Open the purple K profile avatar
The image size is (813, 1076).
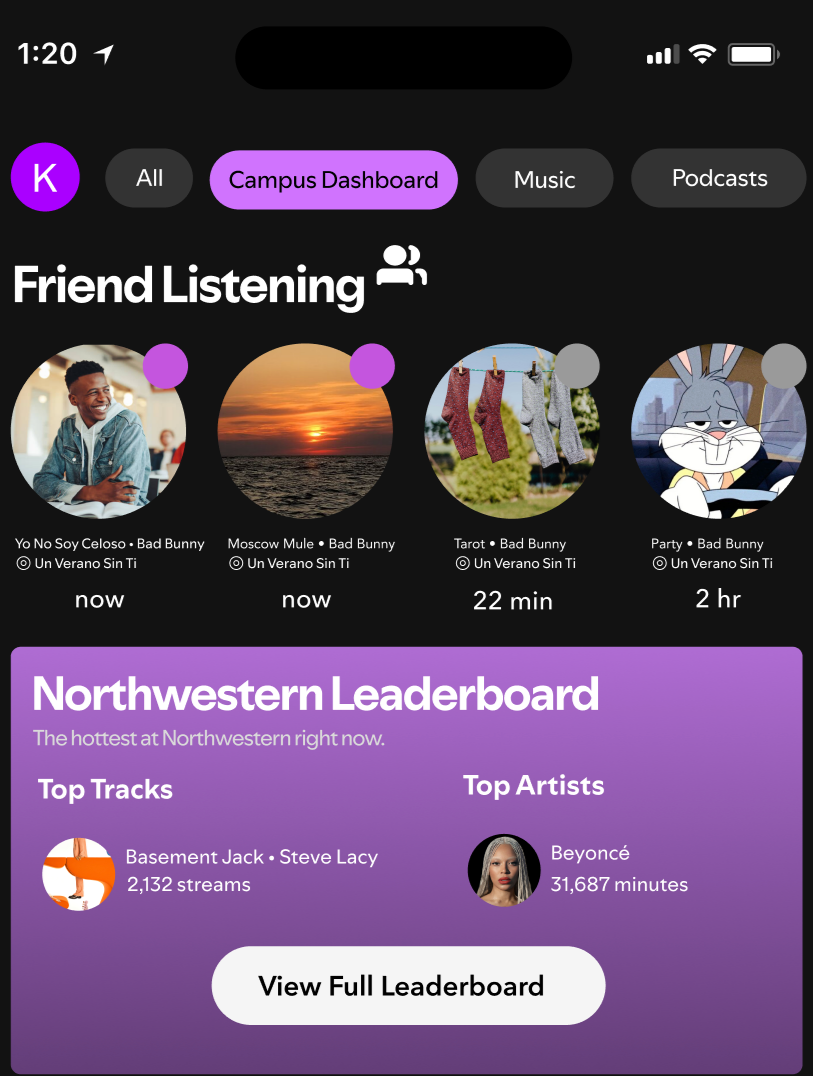point(45,177)
